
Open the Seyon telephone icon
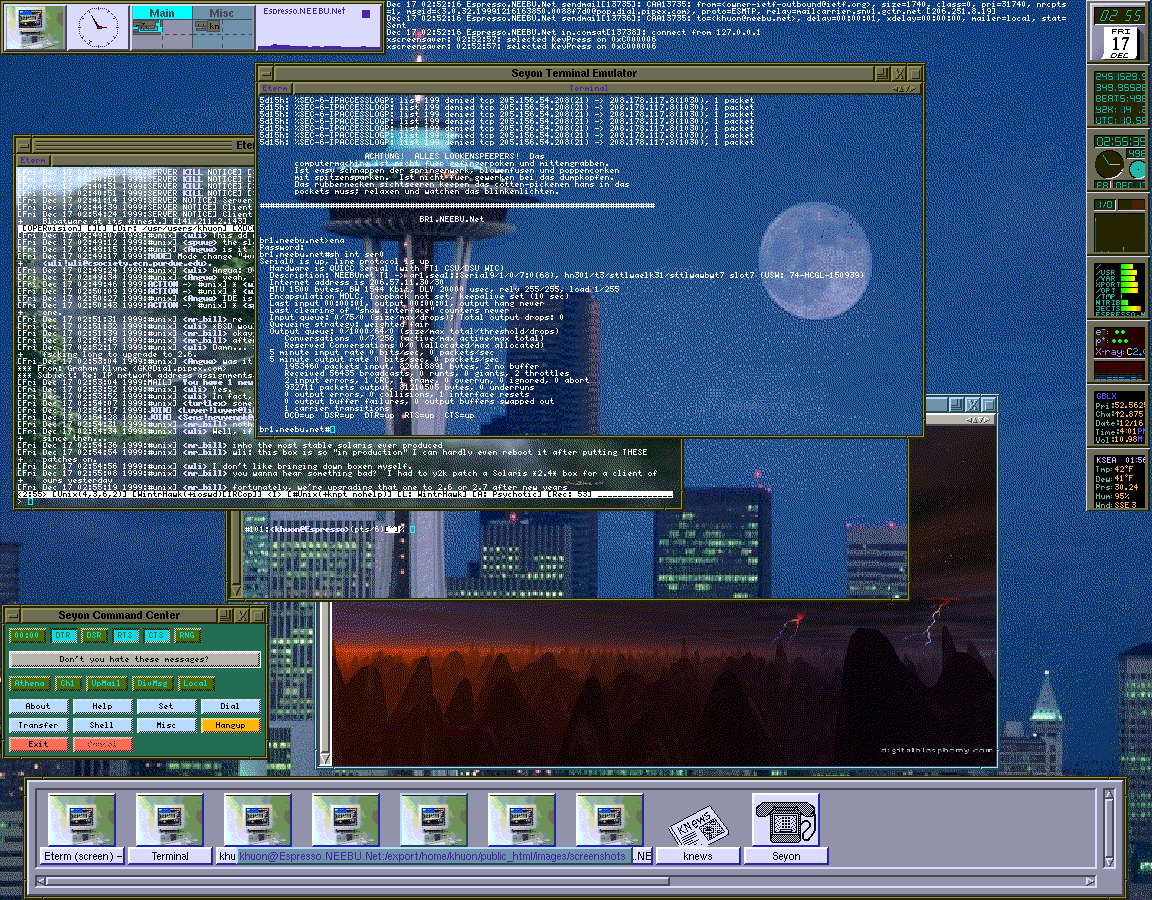click(x=785, y=819)
